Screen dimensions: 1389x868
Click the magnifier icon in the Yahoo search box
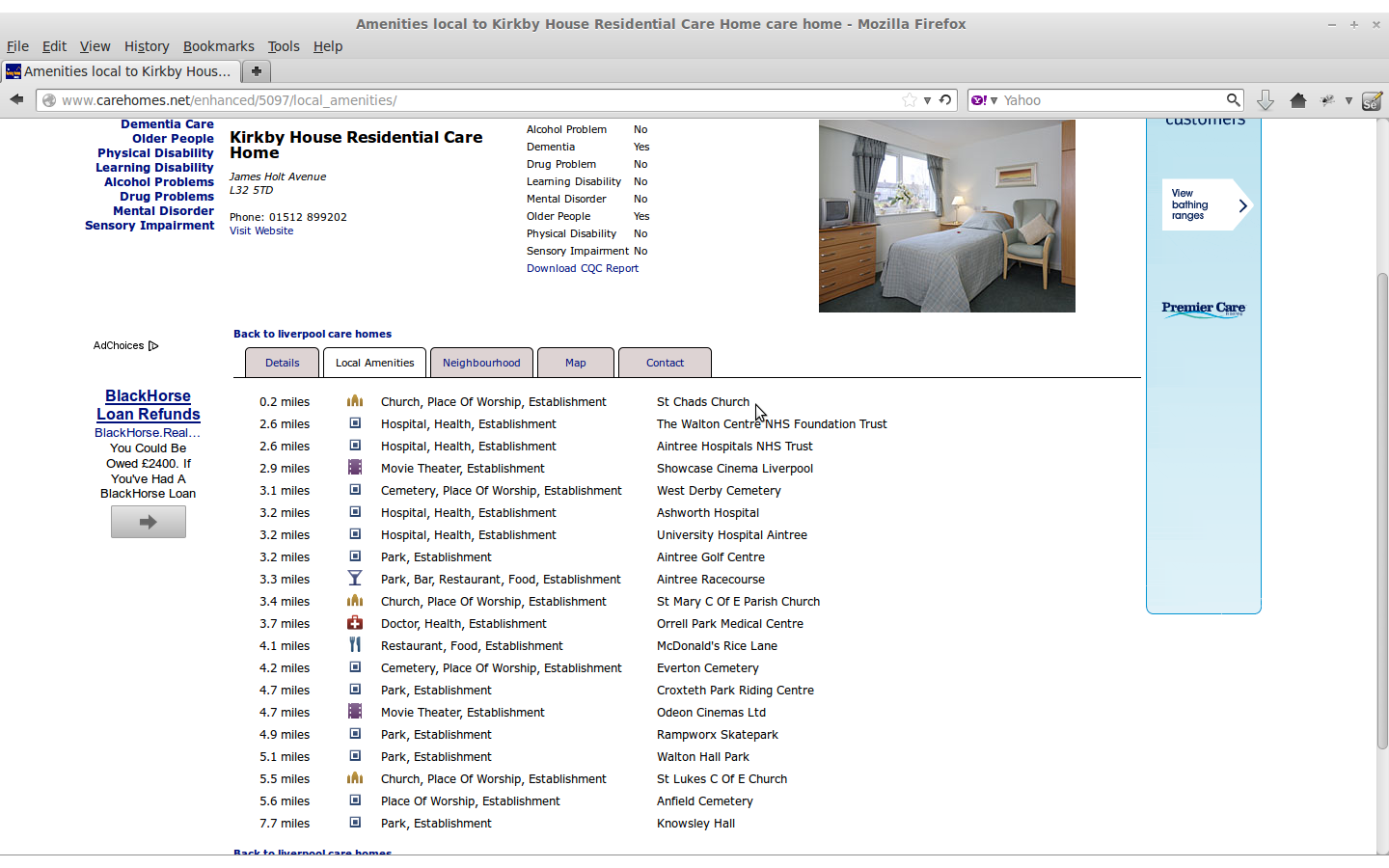click(x=1234, y=99)
